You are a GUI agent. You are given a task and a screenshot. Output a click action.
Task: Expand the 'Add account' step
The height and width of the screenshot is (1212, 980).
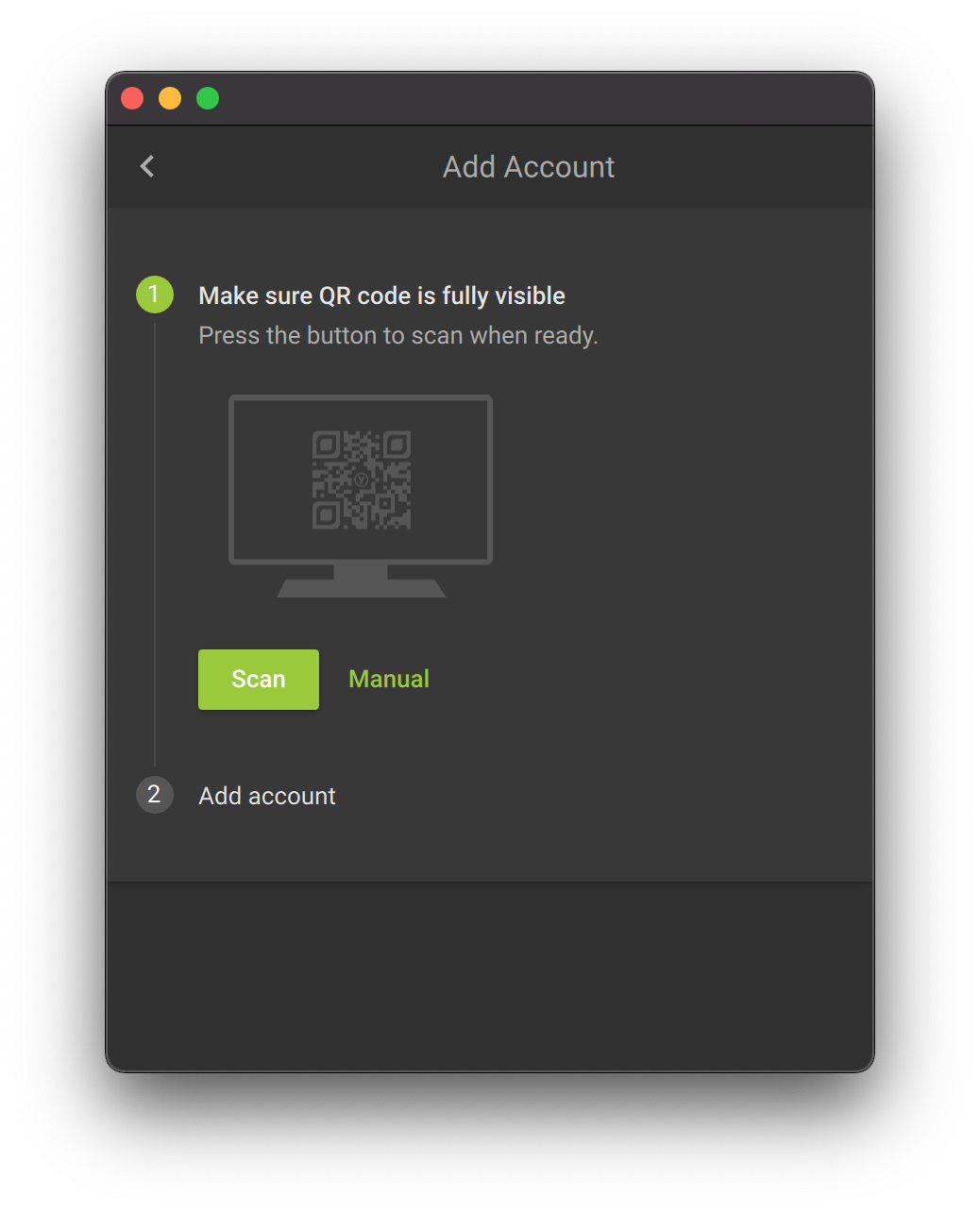click(267, 796)
